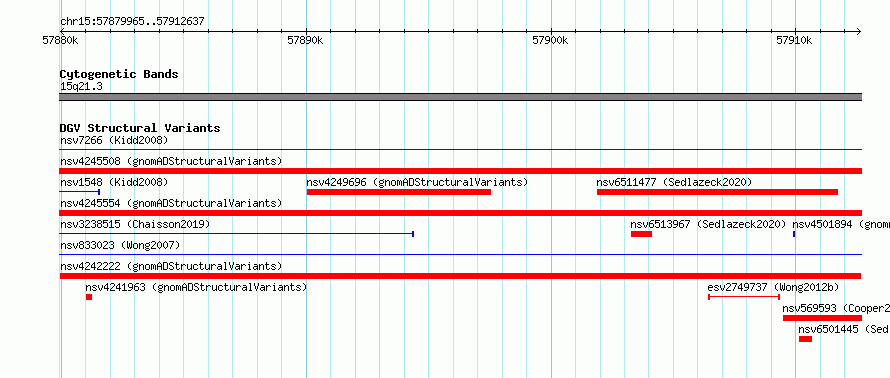Select the nsv6511477 red variant bar
The height and width of the screenshot is (378, 890).
717,192
